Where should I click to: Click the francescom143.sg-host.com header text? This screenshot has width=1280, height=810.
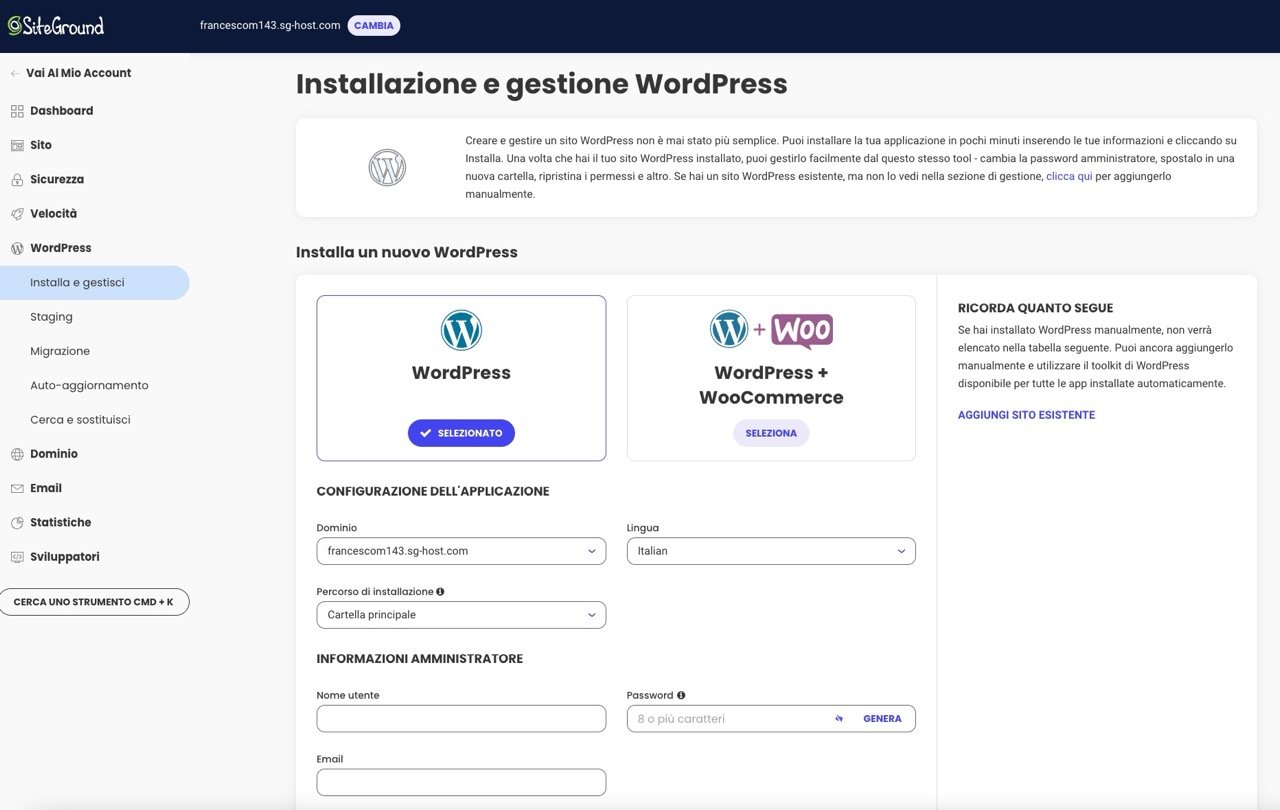(x=270, y=25)
